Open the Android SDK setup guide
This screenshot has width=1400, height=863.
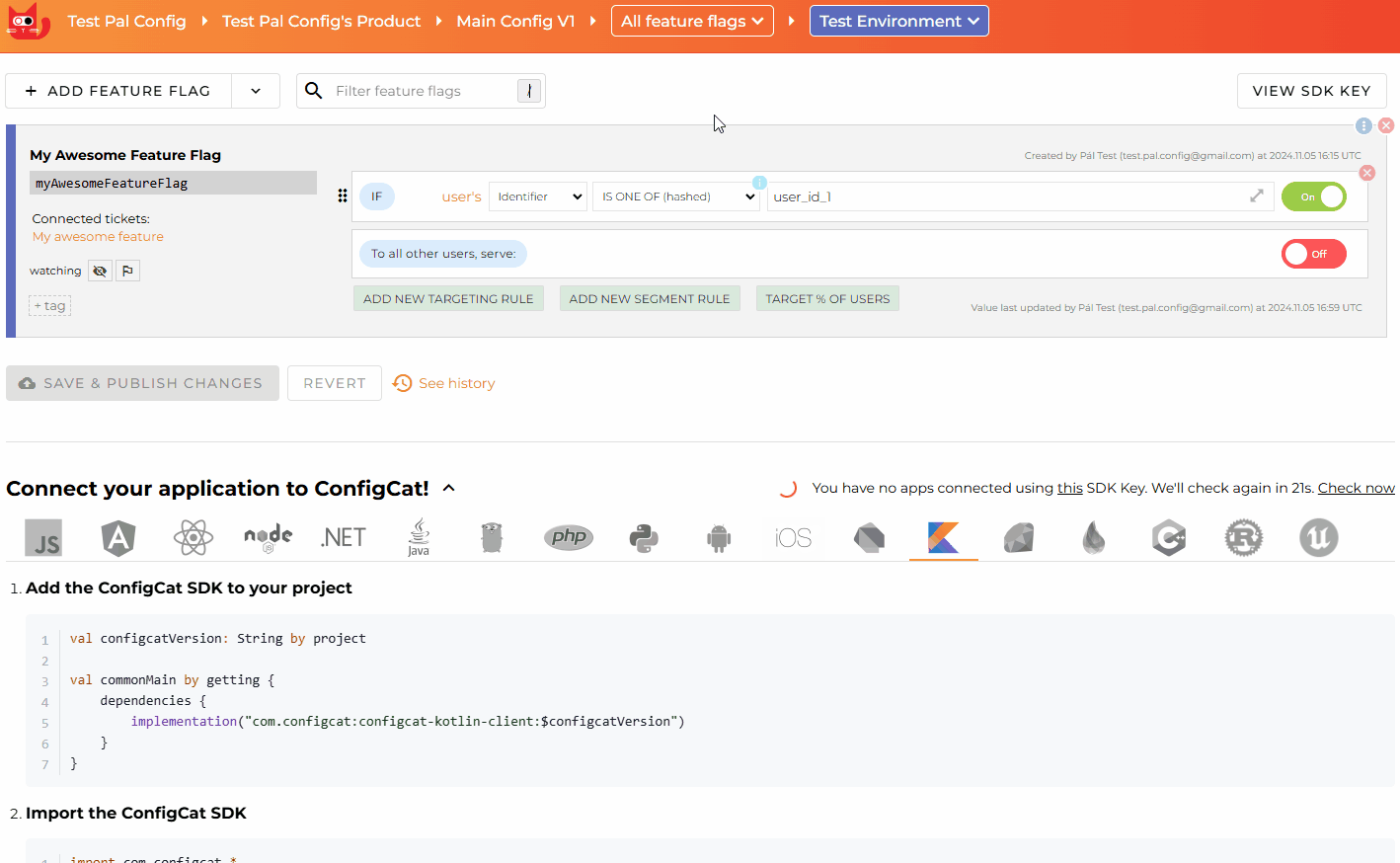coord(718,537)
